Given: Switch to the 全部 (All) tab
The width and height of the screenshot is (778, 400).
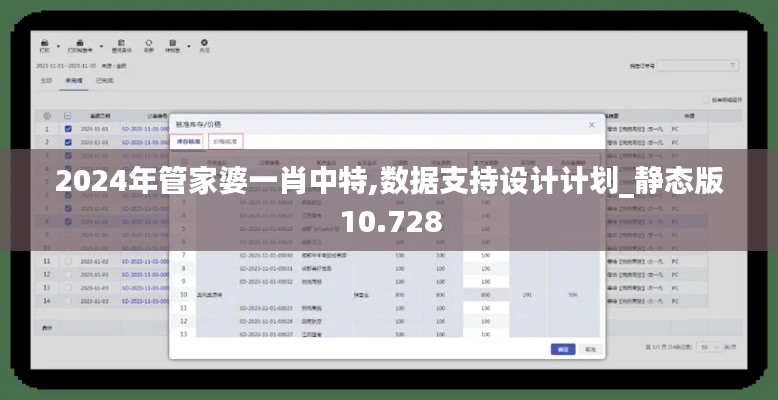Looking at the screenshot, I should coord(46,80).
